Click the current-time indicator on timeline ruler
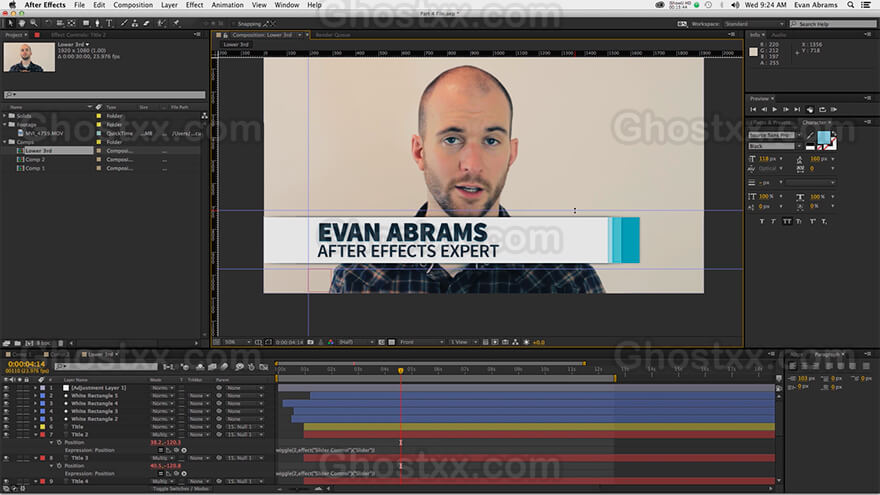Viewport: 880px width, 495px height. pos(400,370)
